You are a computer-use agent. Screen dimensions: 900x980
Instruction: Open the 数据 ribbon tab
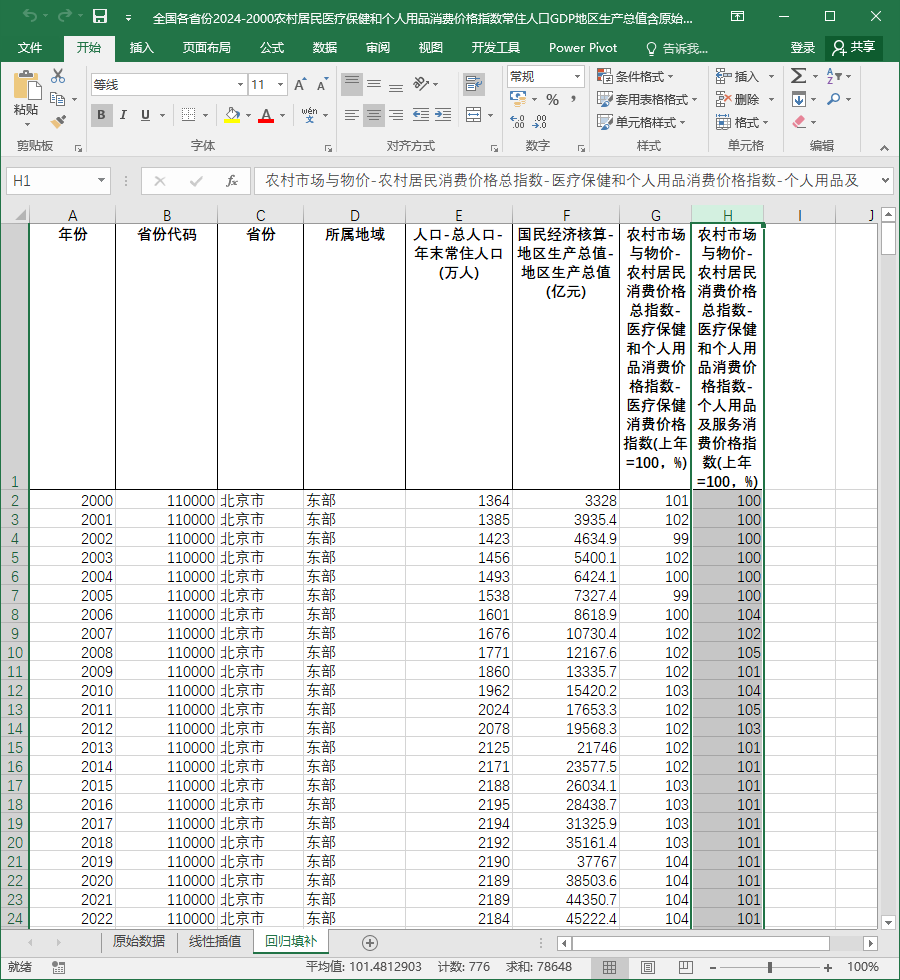pos(325,48)
